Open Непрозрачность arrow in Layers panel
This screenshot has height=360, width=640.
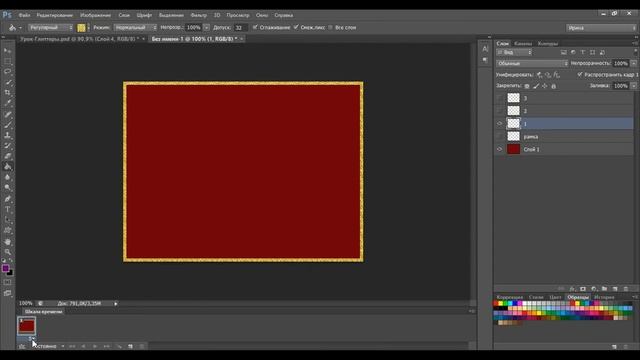(633, 63)
